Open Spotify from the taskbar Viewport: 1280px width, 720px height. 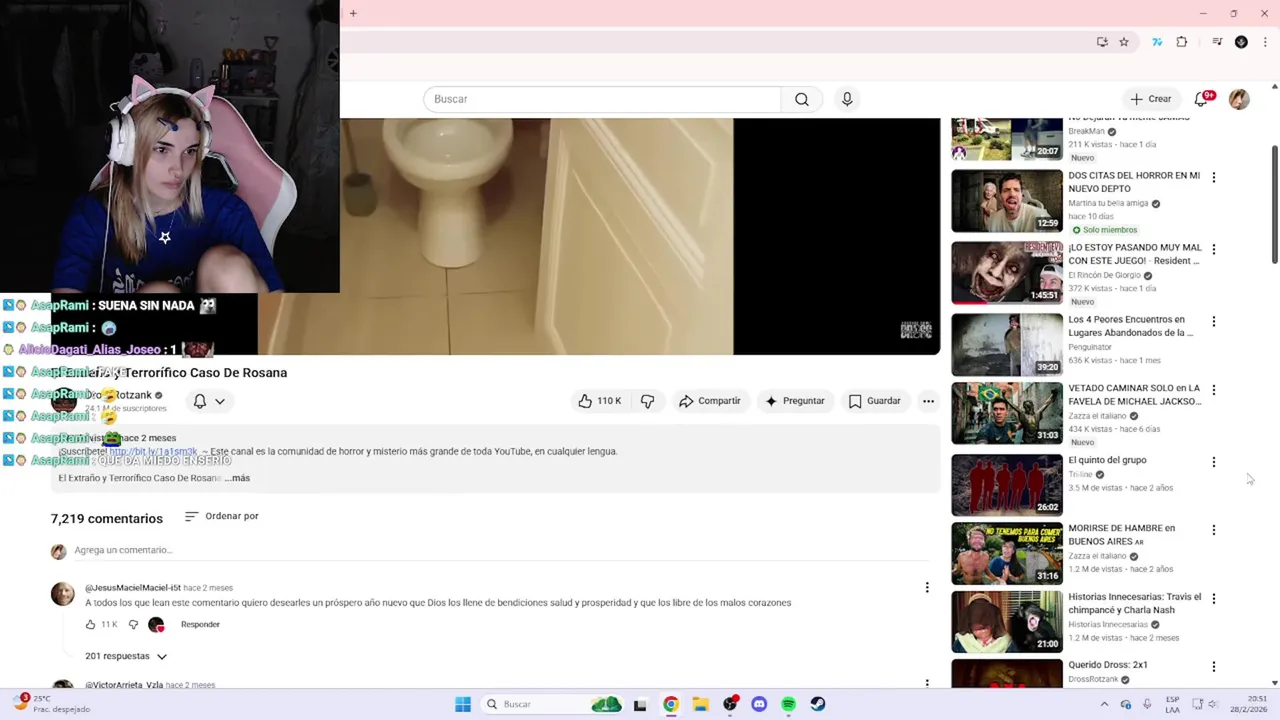[788, 704]
